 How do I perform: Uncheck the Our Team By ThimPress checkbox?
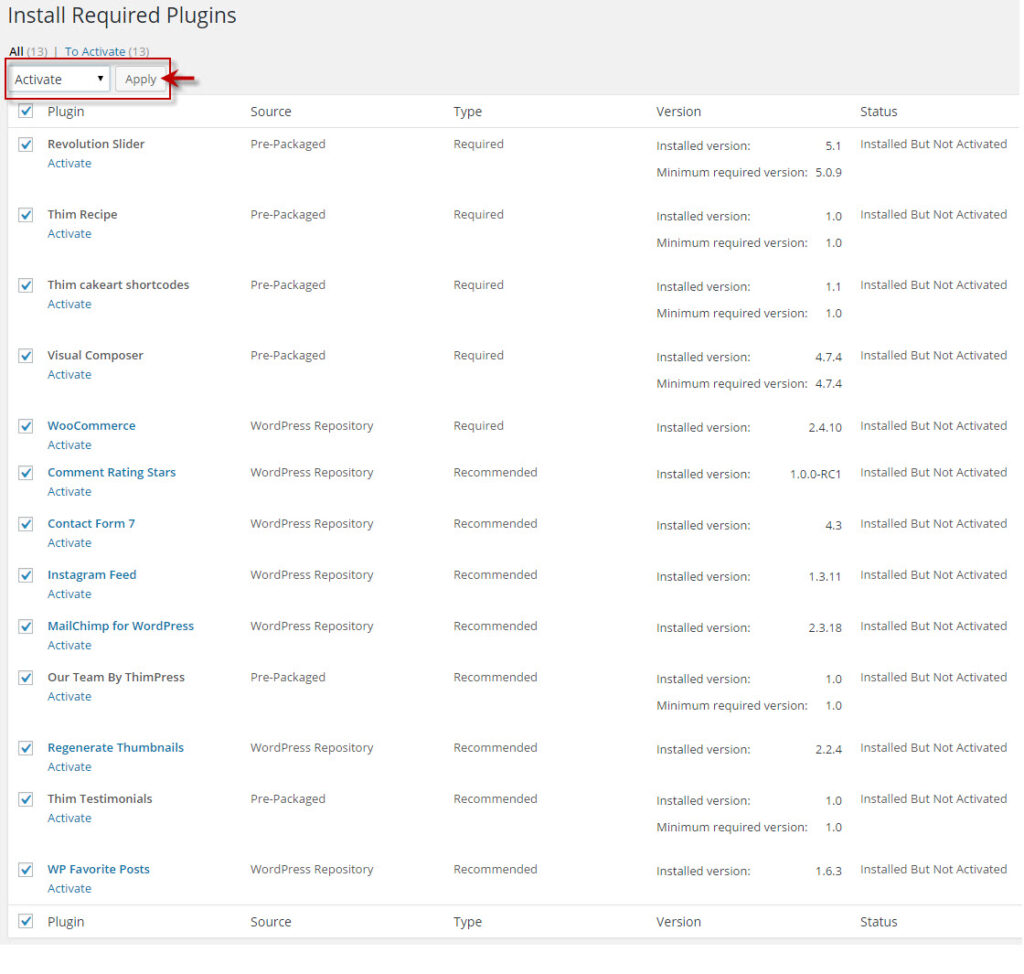25,678
